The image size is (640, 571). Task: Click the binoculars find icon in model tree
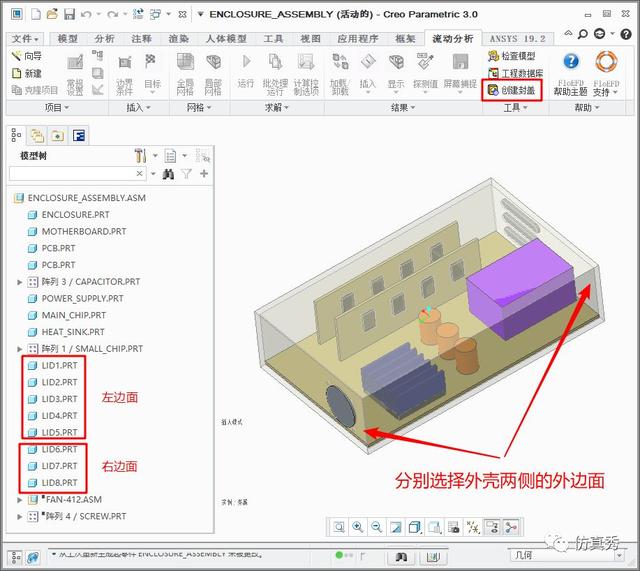[x=168, y=174]
